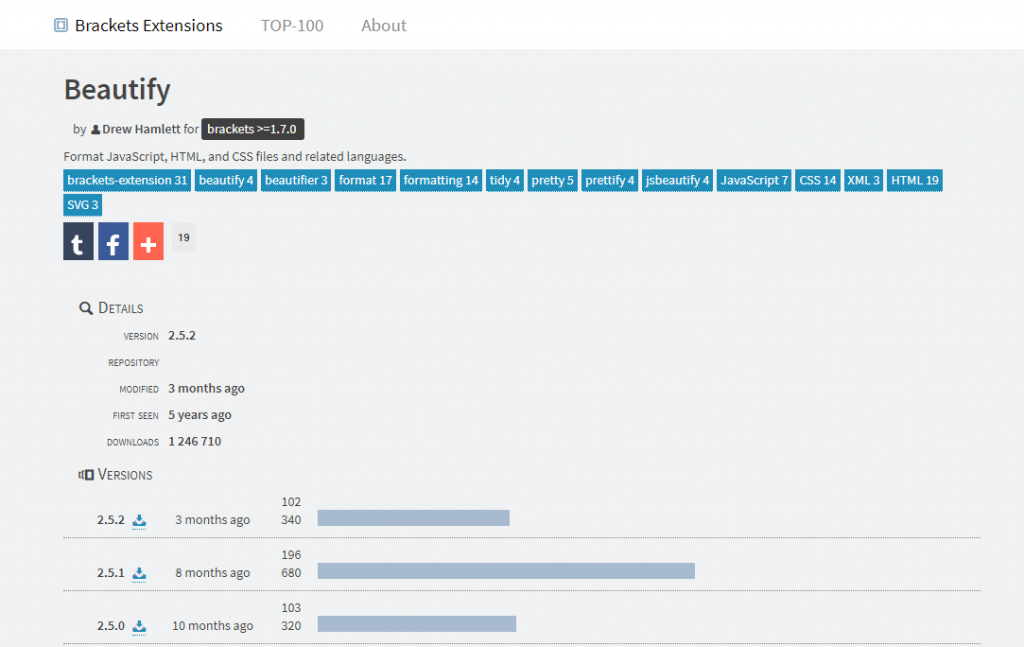Image resolution: width=1024 pixels, height=647 pixels.
Task: Click the download bar for version 2.5.1
Action: coord(505,571)
